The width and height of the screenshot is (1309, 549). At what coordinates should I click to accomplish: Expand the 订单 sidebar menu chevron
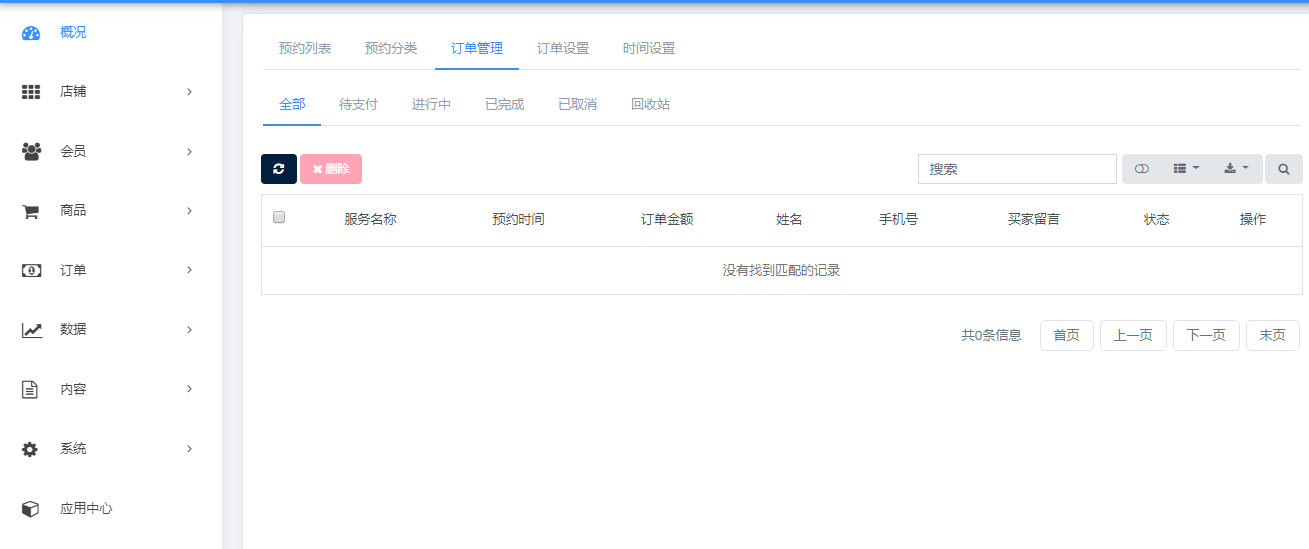tap(189, 270)
